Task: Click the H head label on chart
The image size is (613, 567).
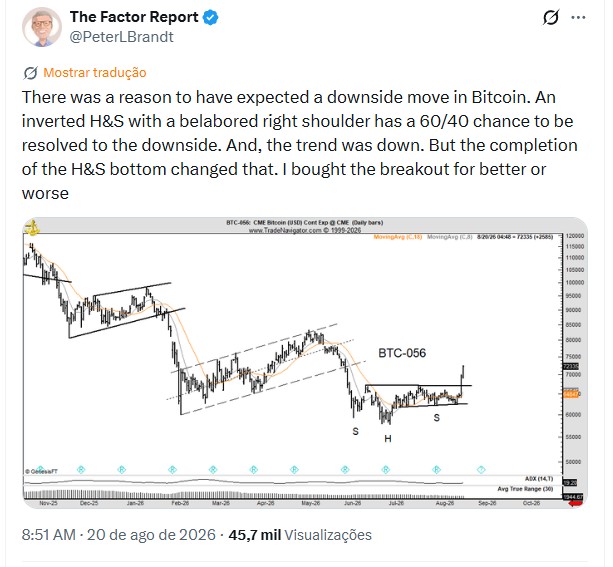Action: (x=387, y=439)
